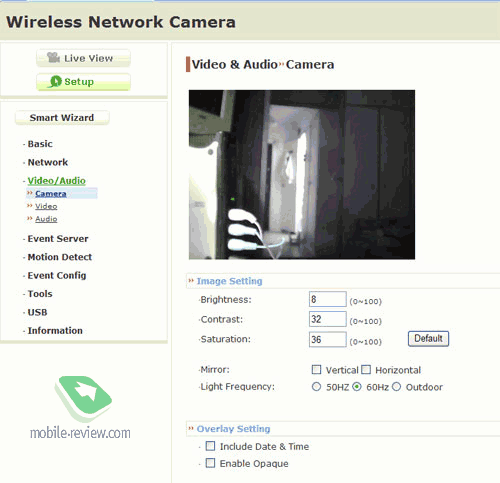Expand the Motion Detect section
Image resolution: width=500 pixels, height=483 pixels.
pos(60,257)
